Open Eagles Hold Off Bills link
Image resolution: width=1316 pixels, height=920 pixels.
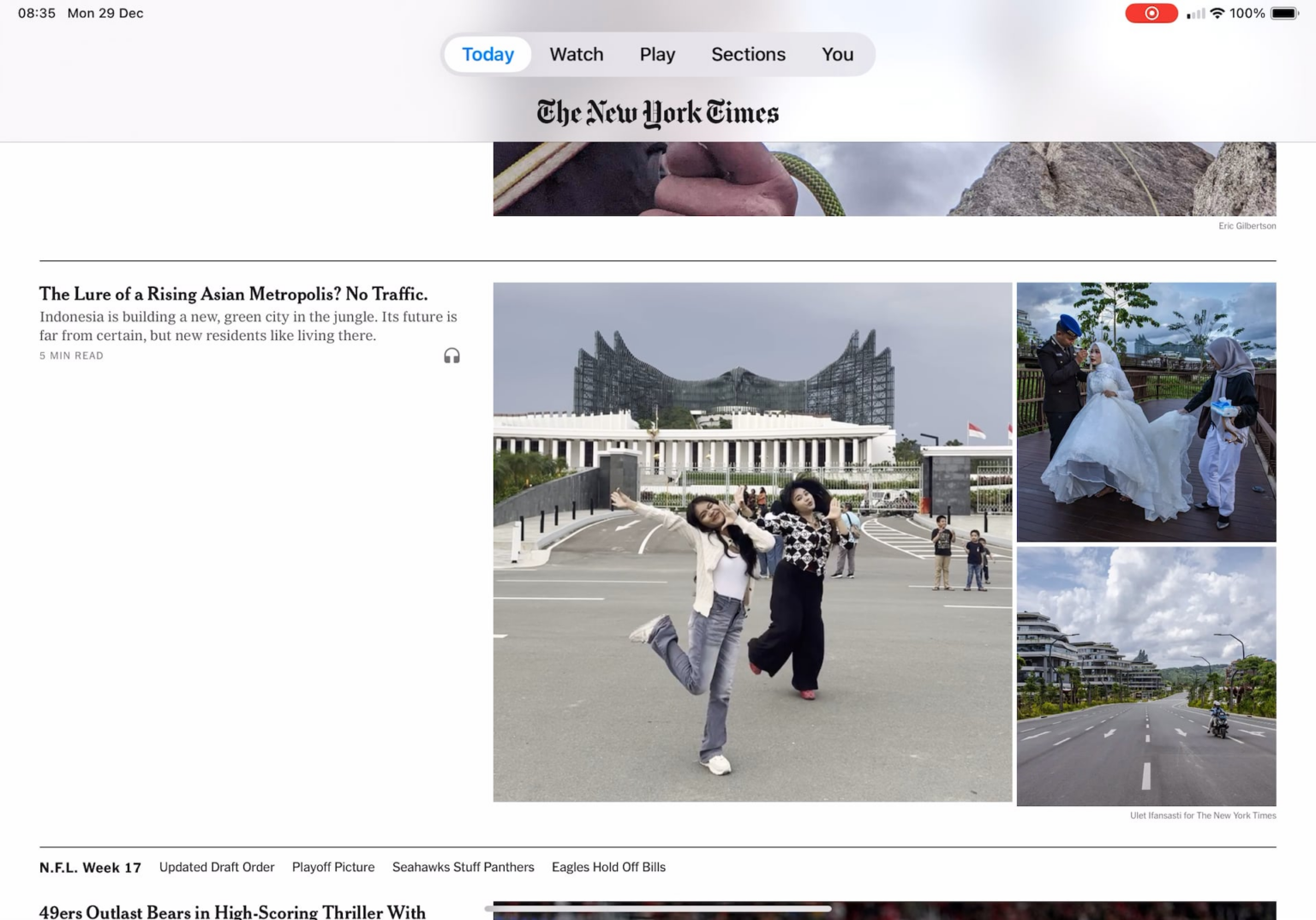coord(608,867)
